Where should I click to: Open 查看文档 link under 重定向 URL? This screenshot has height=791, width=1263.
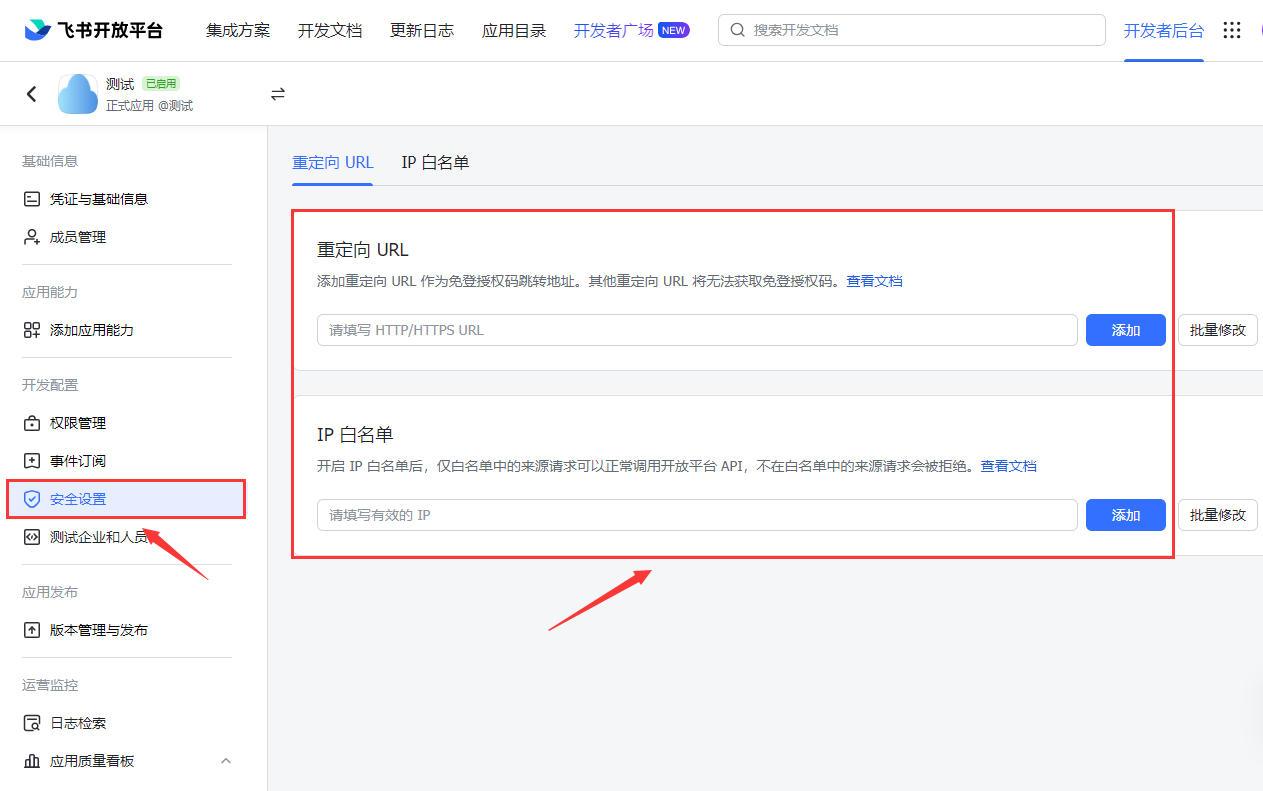click(874, 281)
